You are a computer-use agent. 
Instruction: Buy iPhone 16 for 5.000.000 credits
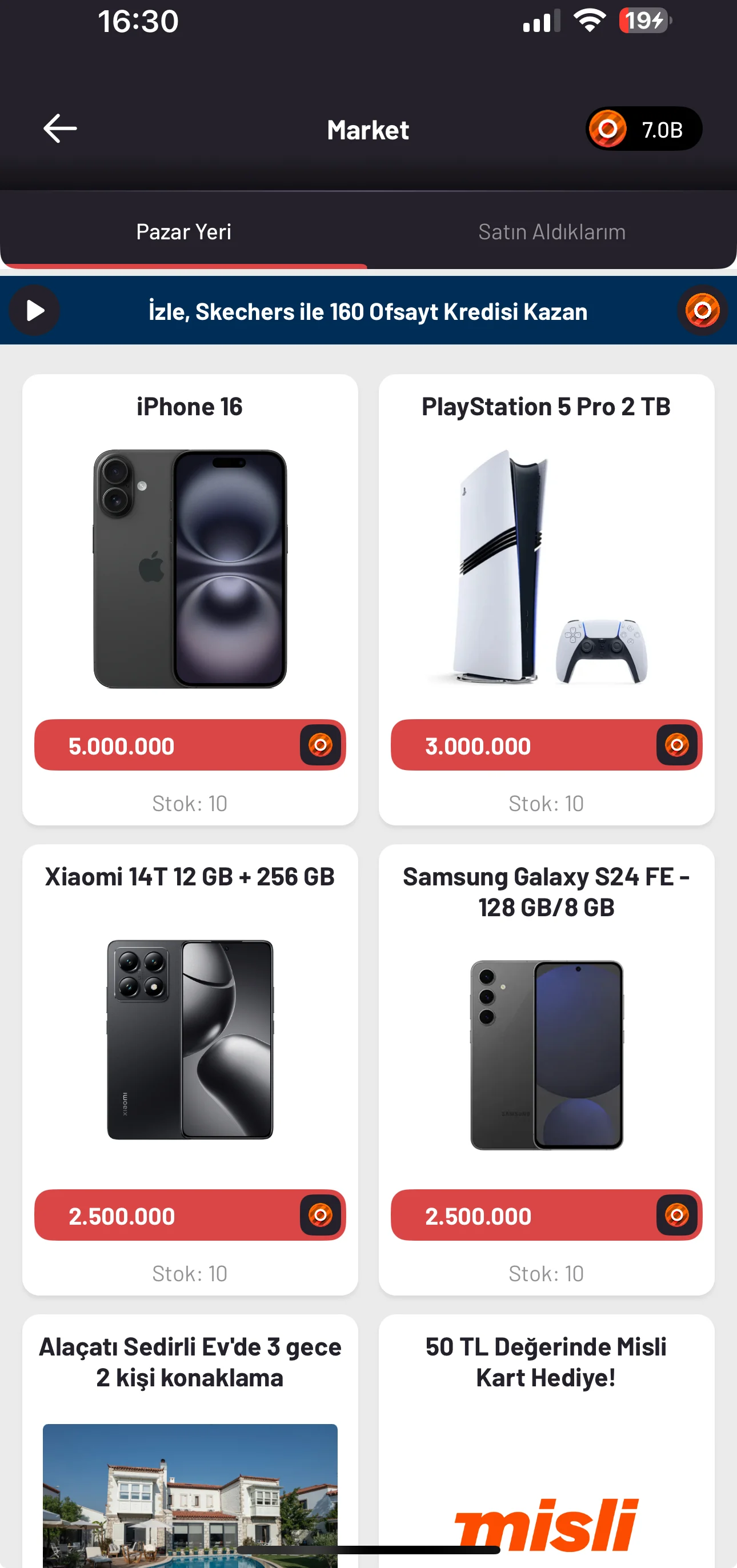[x=165, y=745]
